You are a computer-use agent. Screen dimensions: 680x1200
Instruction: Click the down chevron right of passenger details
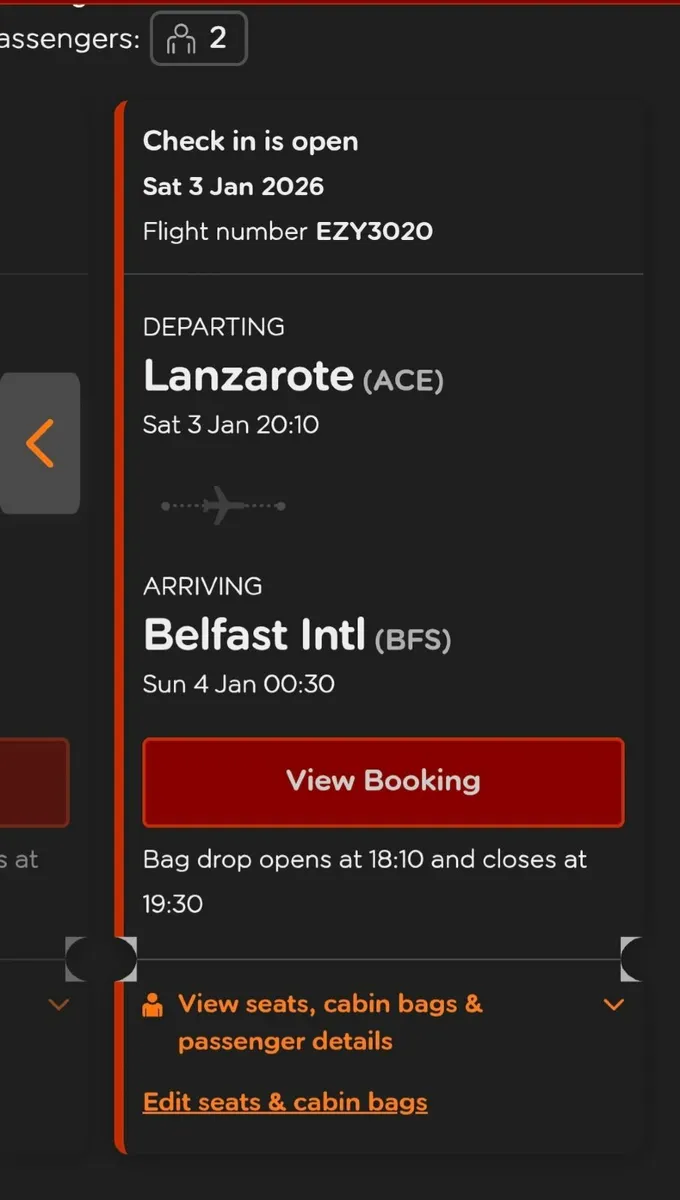[613, 1005]
